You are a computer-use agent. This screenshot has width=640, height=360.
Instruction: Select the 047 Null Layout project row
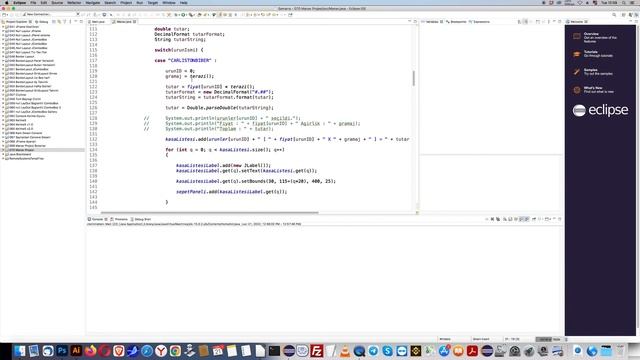[x=42, y=52]
